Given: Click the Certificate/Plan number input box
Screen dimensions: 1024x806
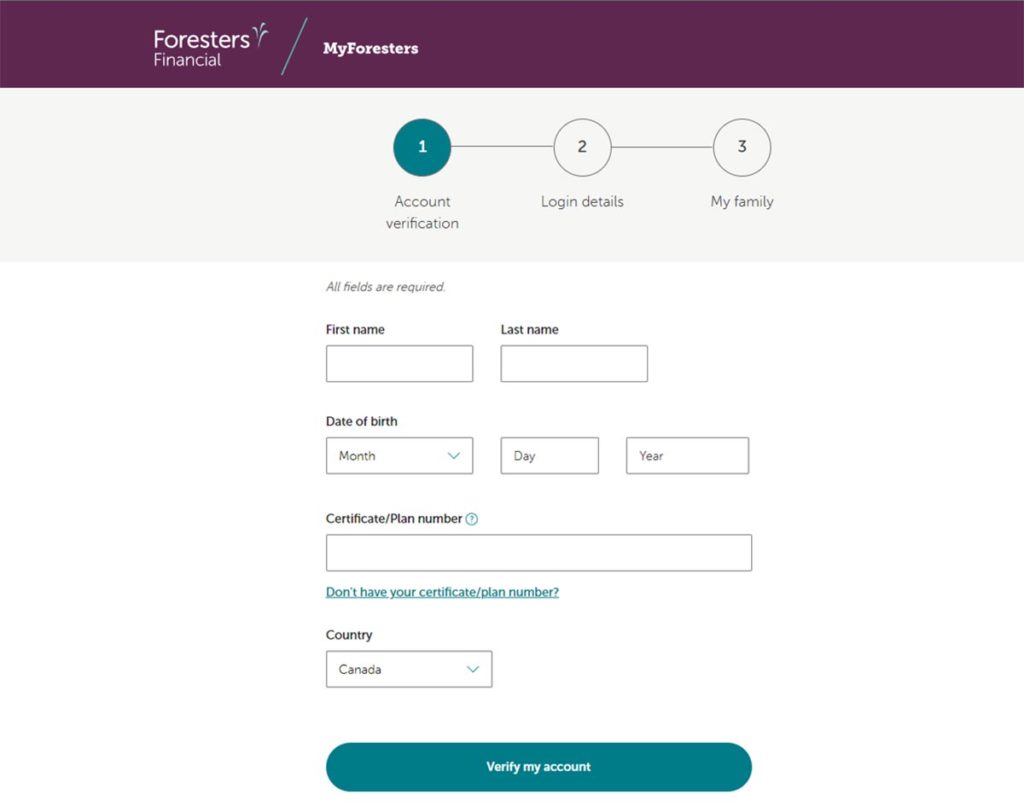Looking at the screenshot, I should pyautogui.click(x=539, y=551).
